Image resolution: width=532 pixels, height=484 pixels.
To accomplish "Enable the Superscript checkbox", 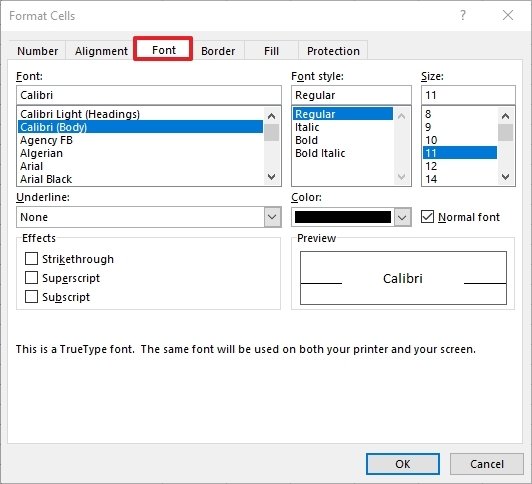I will (31, 277).
